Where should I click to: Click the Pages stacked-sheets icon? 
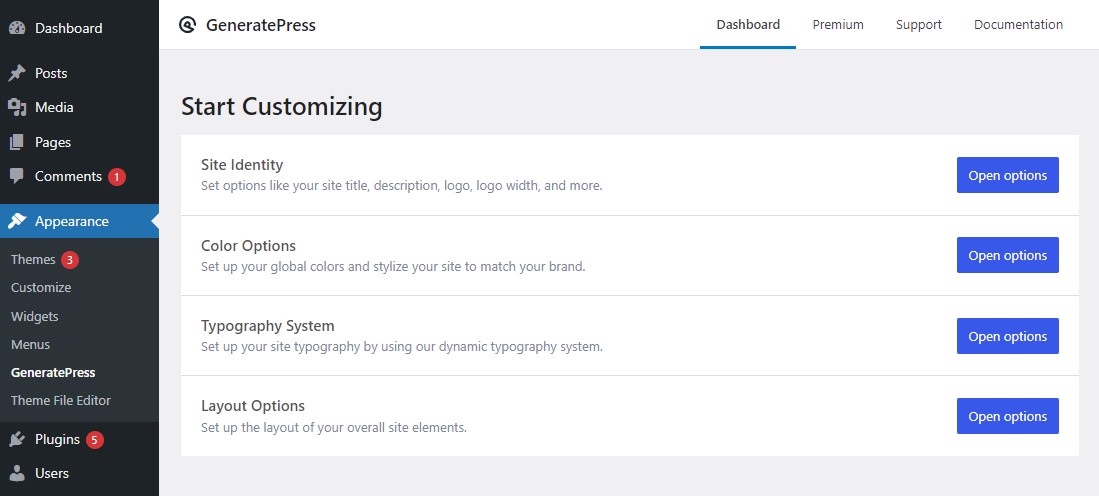pos(17,142)
